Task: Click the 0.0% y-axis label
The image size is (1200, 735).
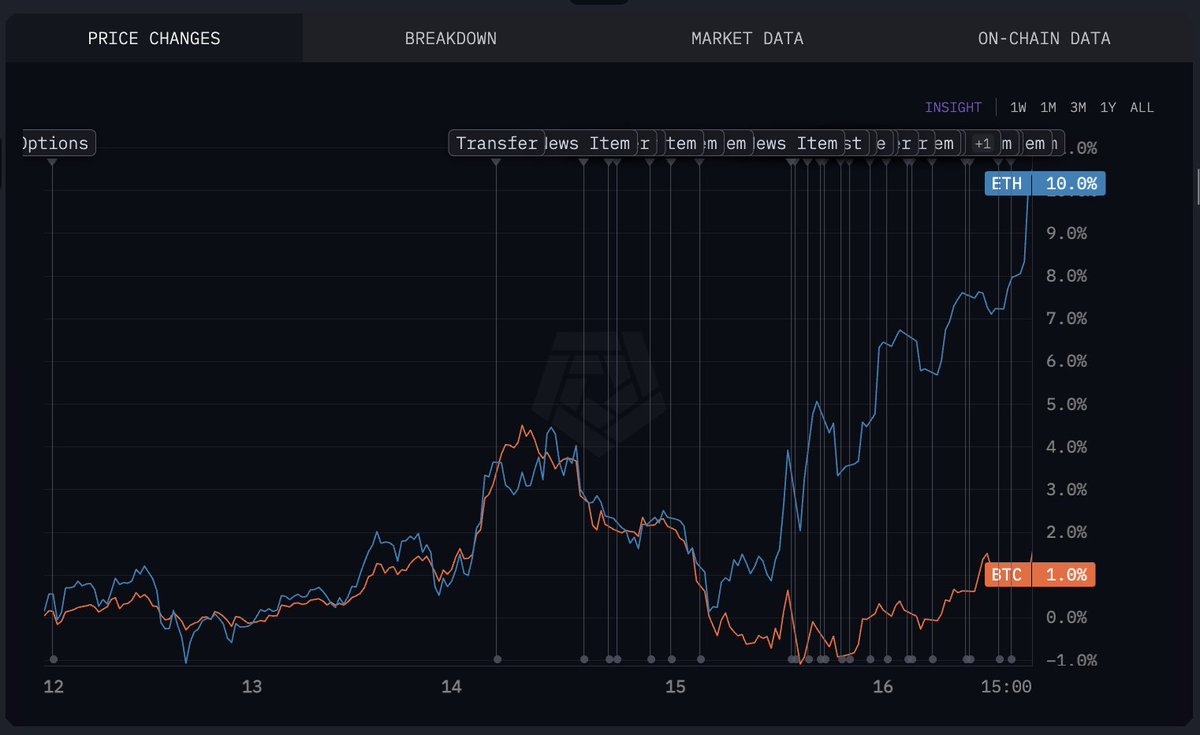Action: pyautogui.click(x=1065, y=617)
